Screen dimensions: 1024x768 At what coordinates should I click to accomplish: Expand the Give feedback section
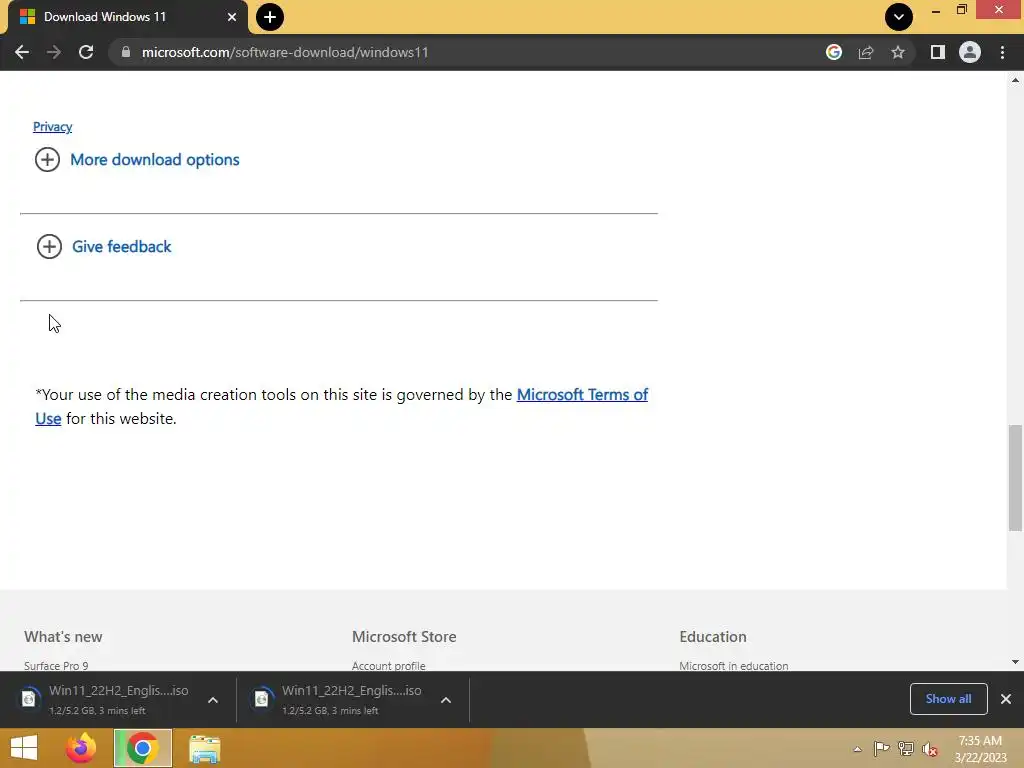click(121, 246)
